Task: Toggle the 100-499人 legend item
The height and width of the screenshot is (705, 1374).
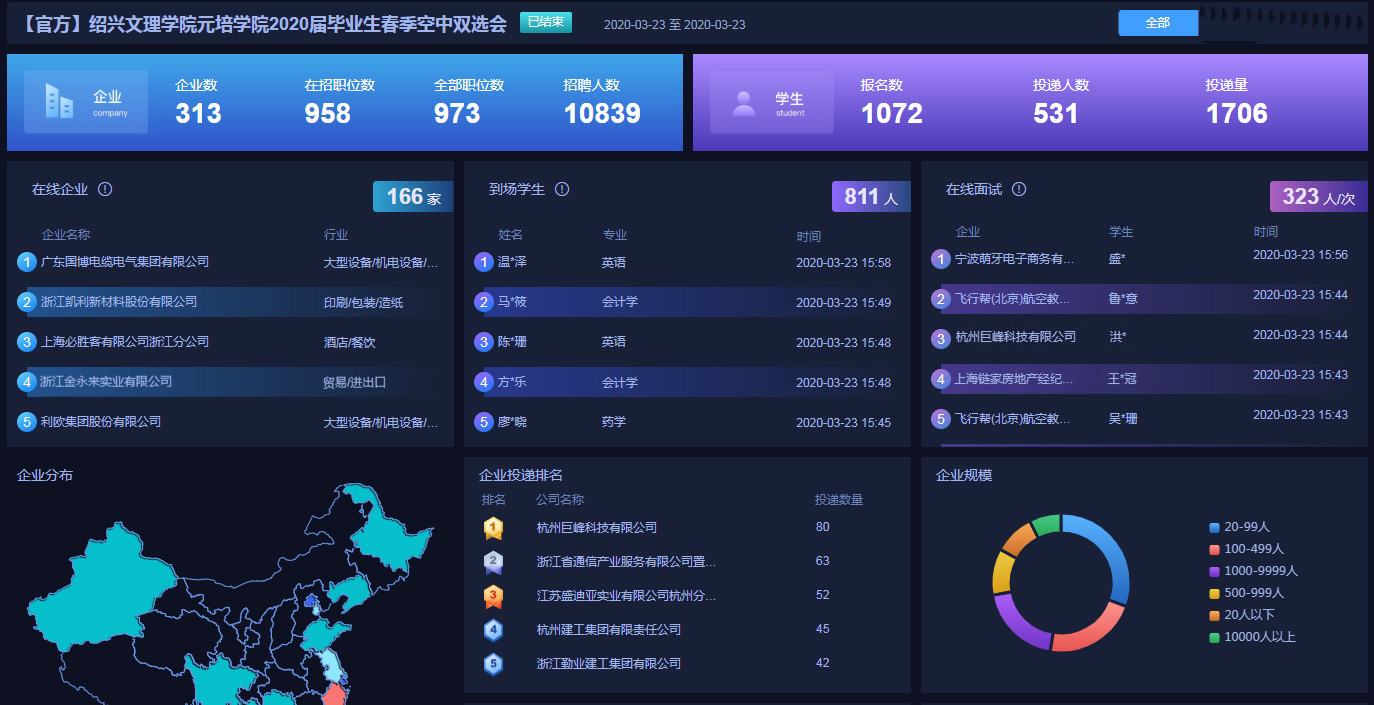Action: tap(1252, 549)
